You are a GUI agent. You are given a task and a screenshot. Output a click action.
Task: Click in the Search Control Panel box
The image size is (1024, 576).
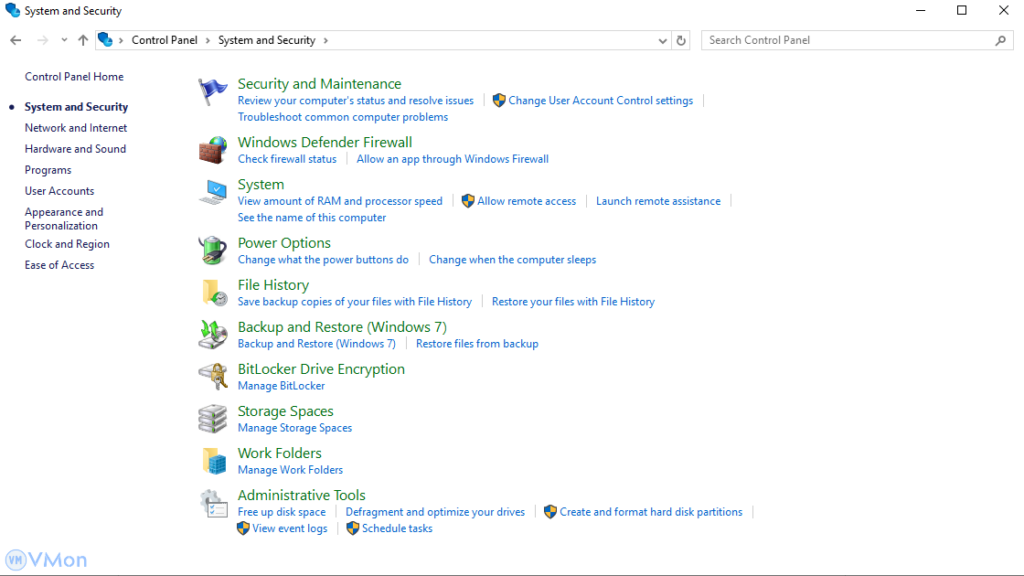click(848, 41)
